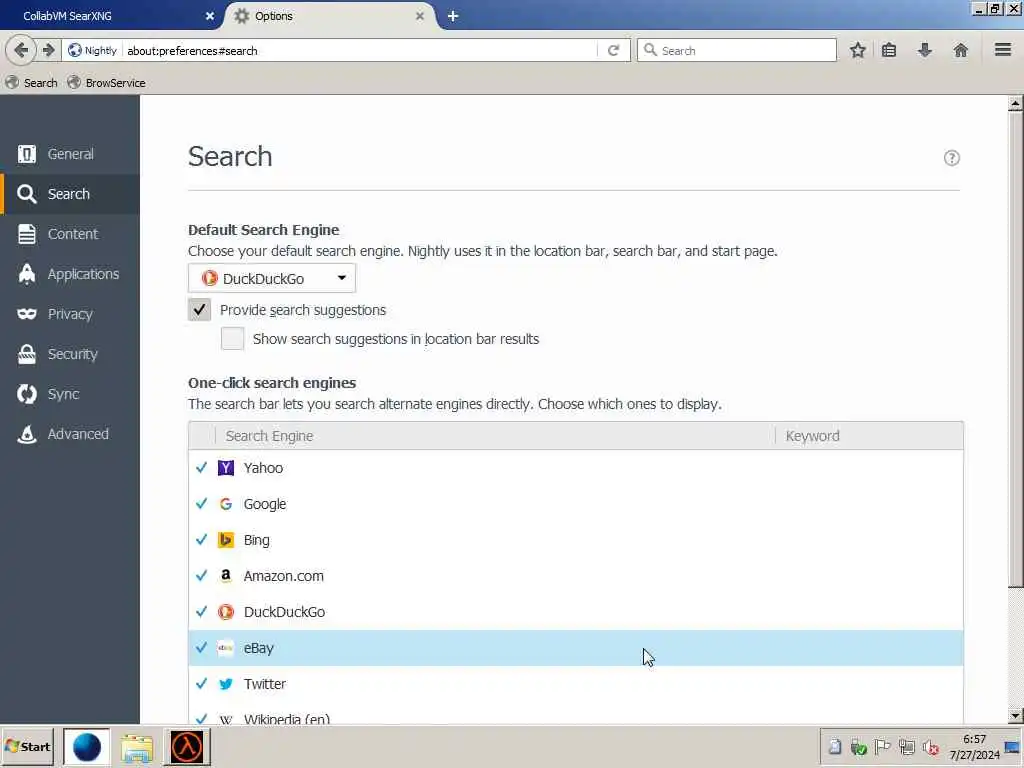Click the Search Engine column header
1024x768 pixels.
coord(494,436)
